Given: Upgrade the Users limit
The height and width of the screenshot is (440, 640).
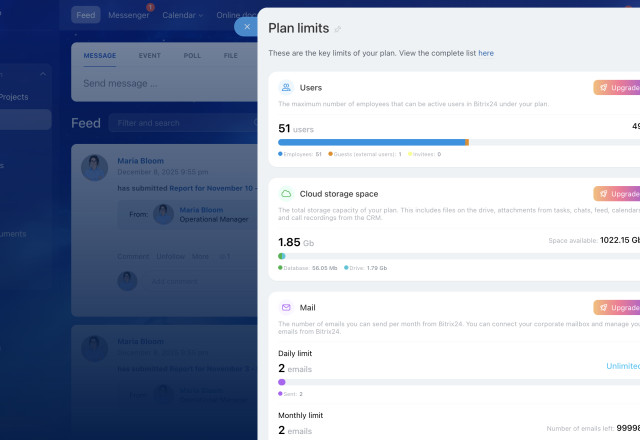Looking at the screenshot, I should [x=617, y=88].
